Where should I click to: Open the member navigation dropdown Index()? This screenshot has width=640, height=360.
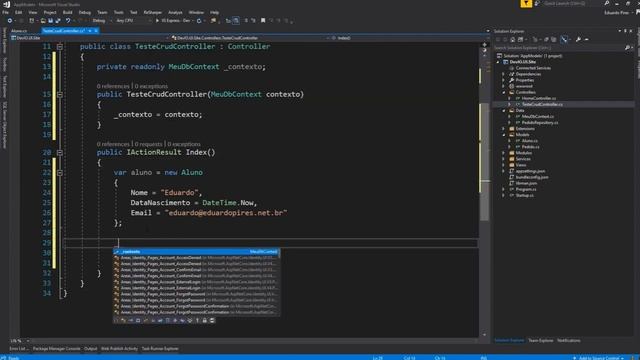coord(409,38)
